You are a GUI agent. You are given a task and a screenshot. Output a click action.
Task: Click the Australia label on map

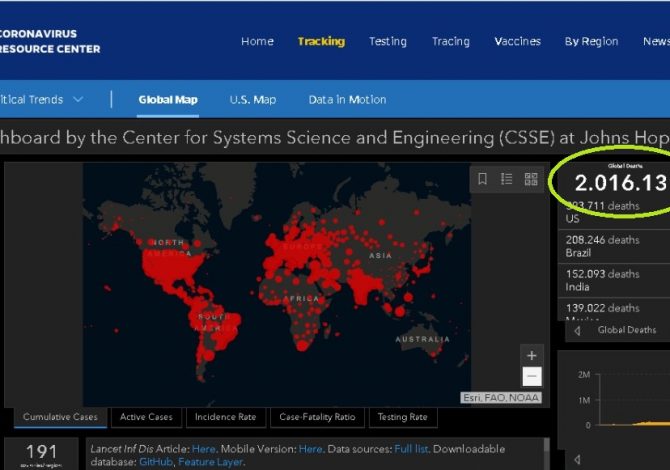coord(422,339)
